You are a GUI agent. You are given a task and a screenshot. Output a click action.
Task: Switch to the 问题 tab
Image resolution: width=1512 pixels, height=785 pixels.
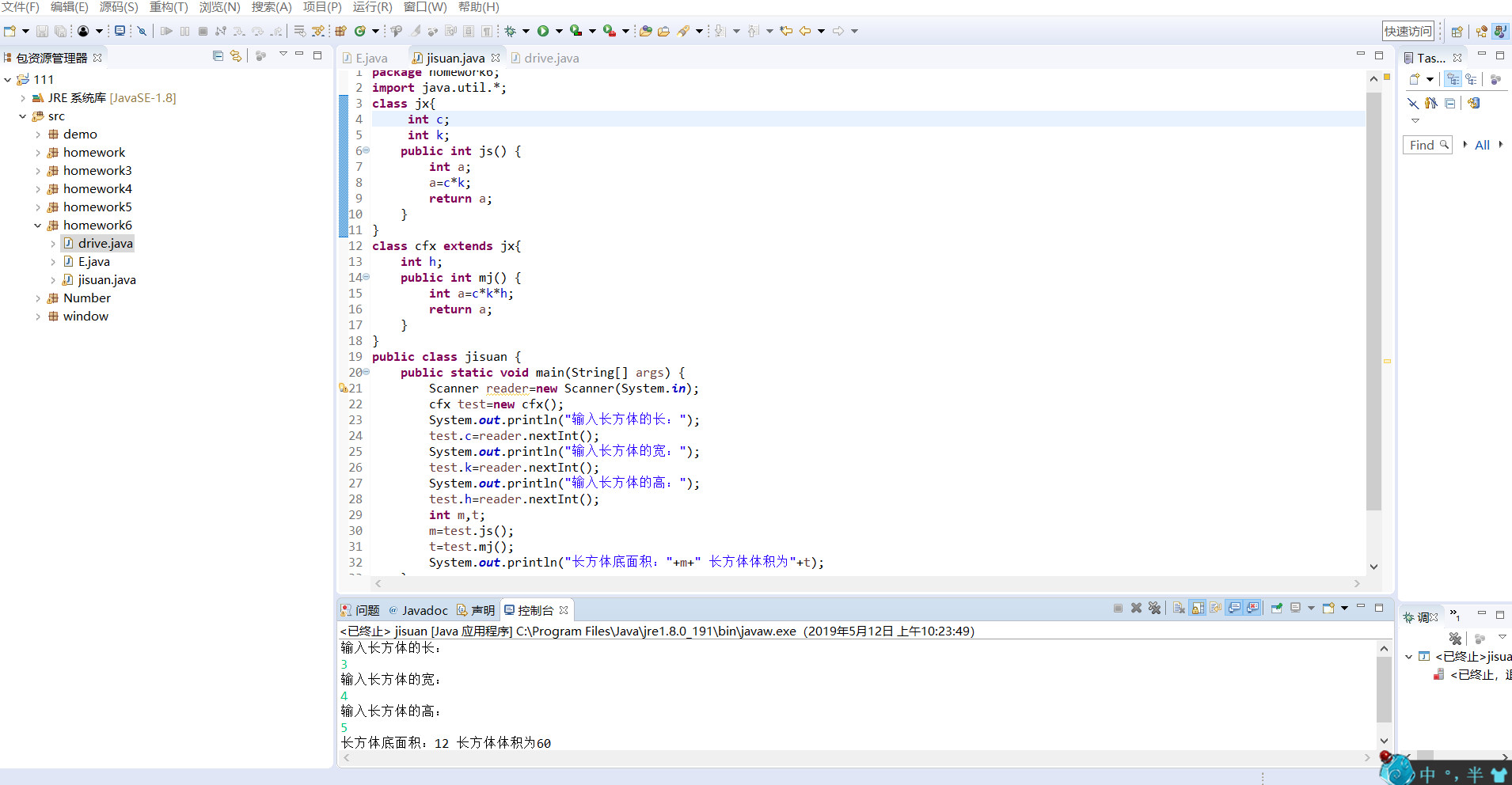[360, 610]
